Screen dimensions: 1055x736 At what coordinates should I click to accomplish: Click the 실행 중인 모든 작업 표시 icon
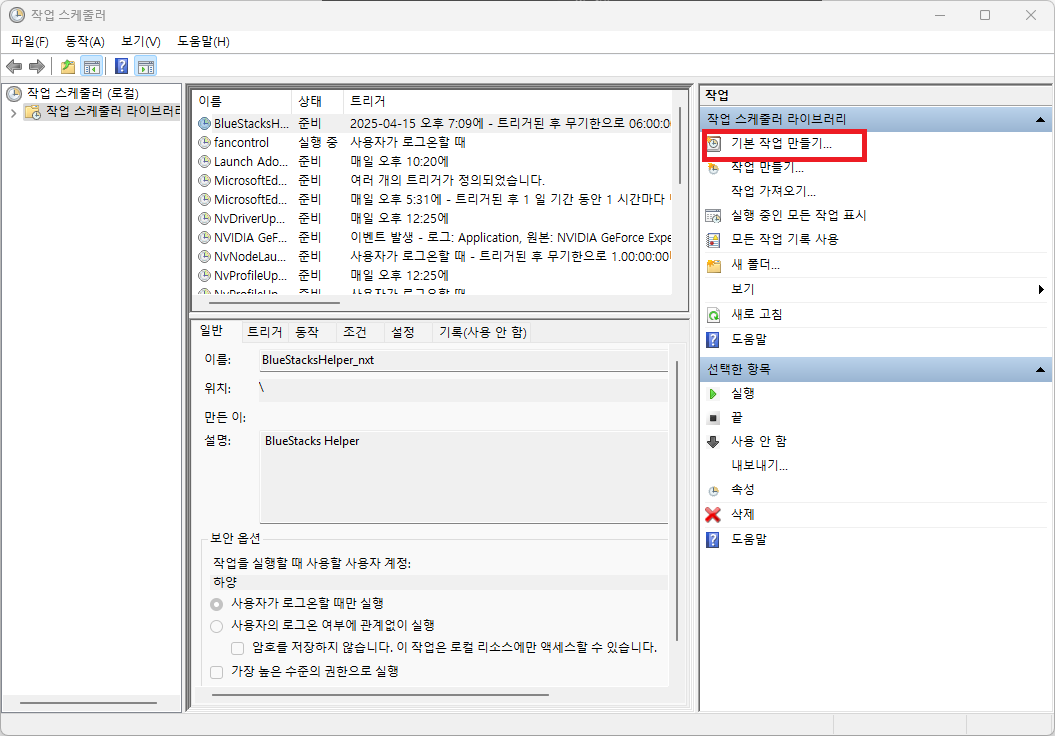click(x=713, y=216)
